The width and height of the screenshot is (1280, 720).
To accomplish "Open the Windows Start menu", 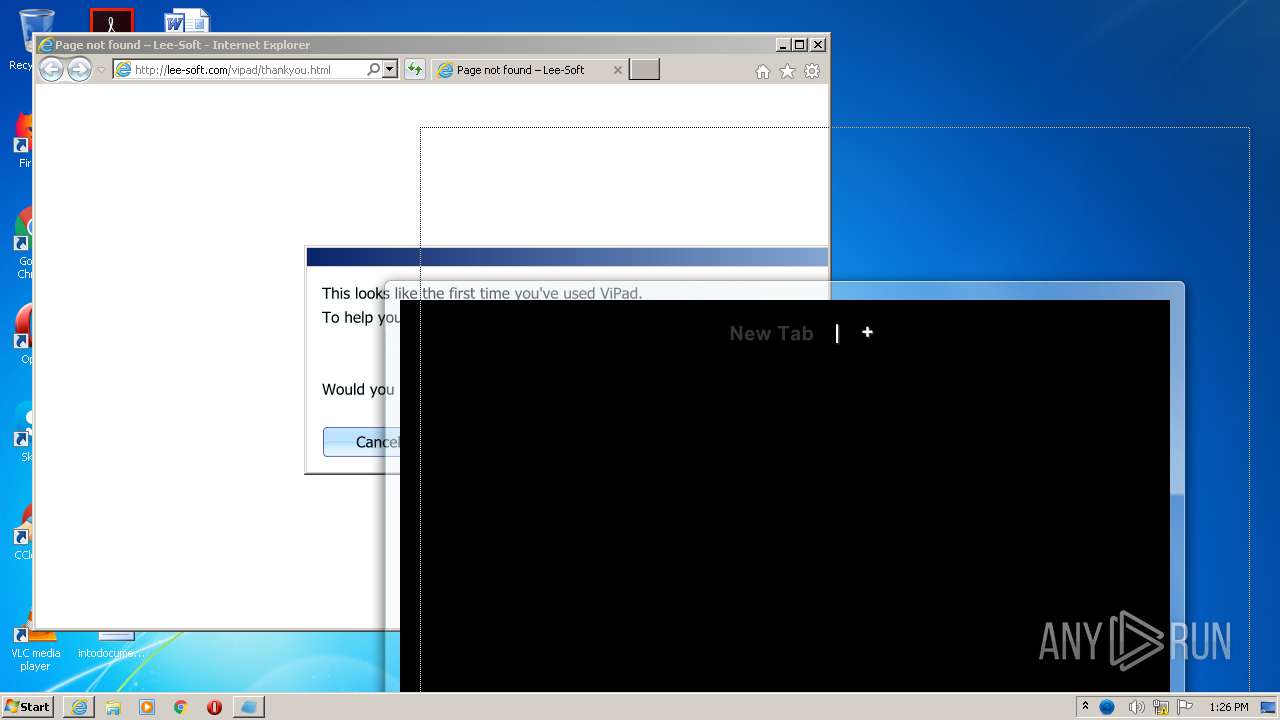I will (x=28, y=706).
